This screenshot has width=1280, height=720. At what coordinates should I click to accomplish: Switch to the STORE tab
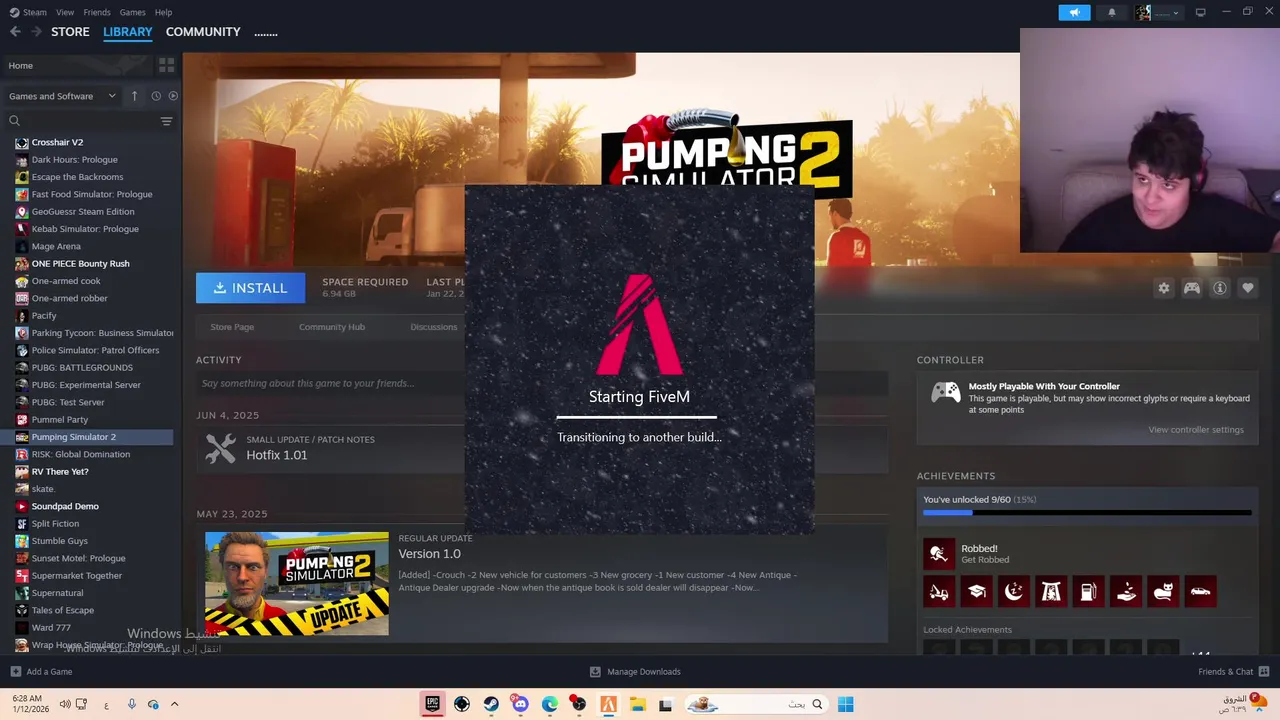tap(70, 32)
